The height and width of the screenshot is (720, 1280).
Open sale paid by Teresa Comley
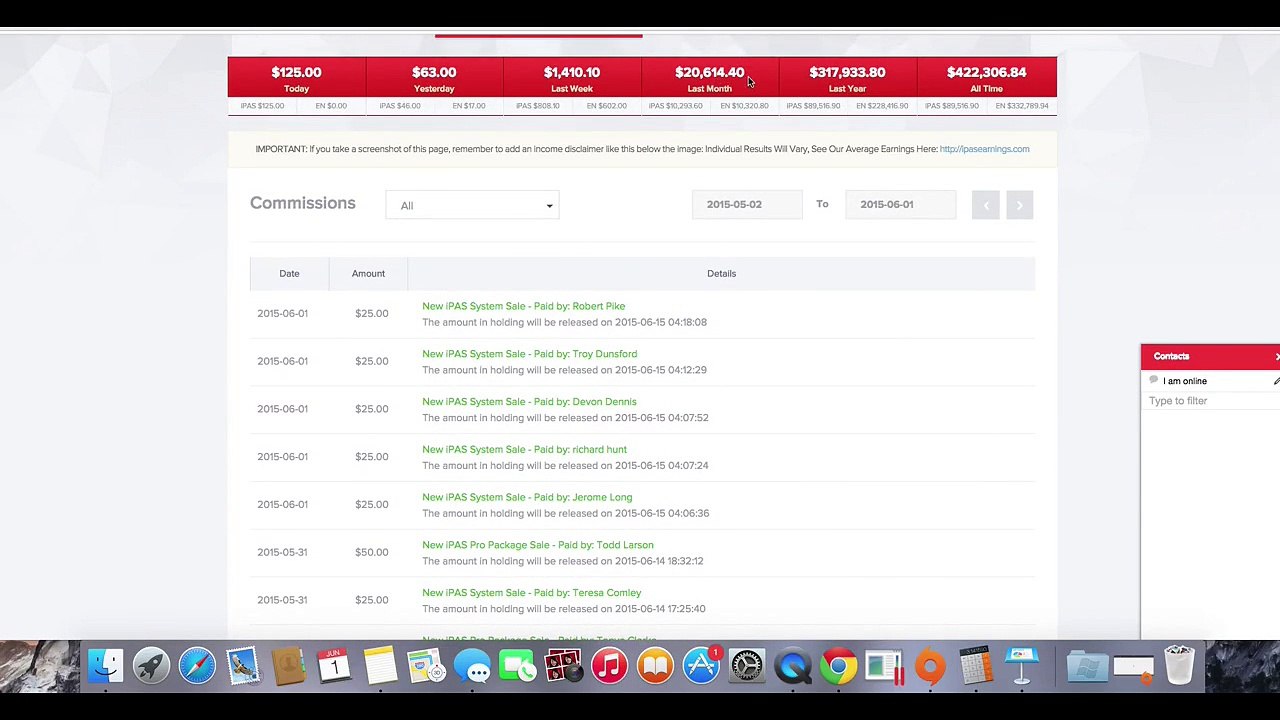531,593
